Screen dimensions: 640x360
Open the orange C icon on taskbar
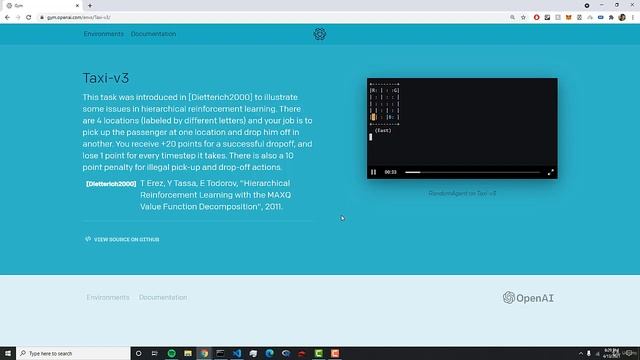click(335, 353)
